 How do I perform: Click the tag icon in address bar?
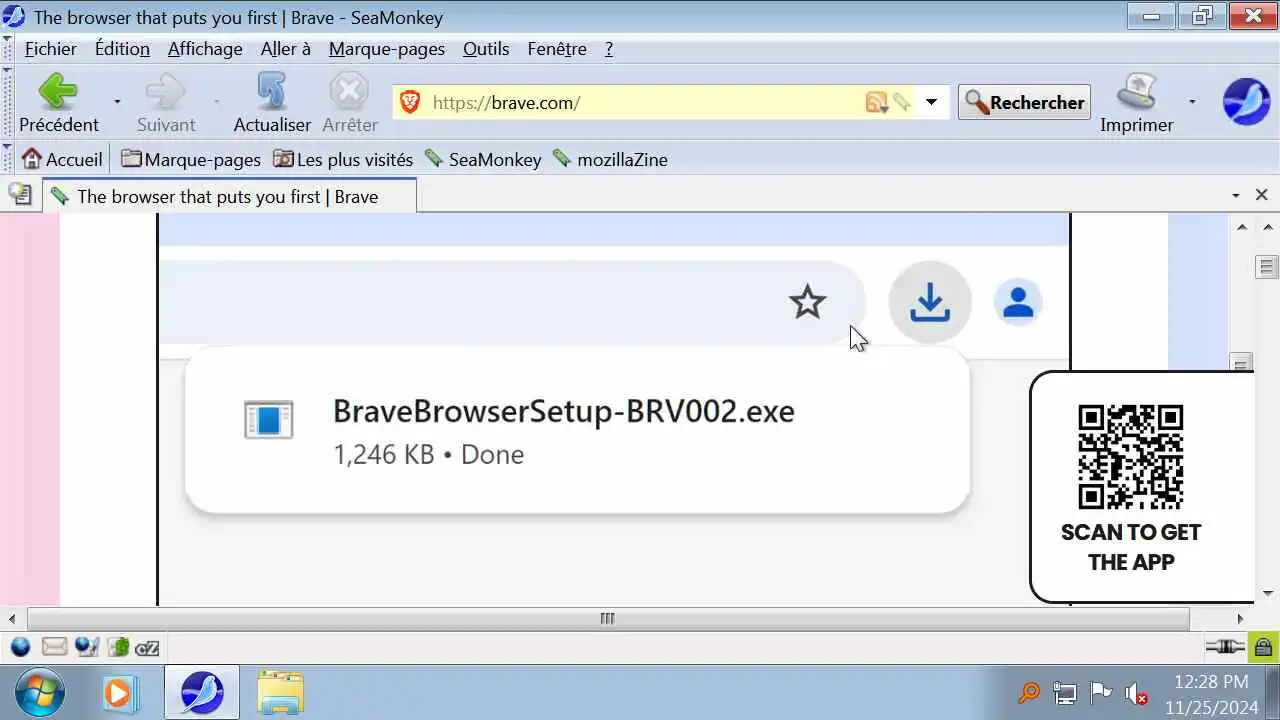tap(902, 102)
